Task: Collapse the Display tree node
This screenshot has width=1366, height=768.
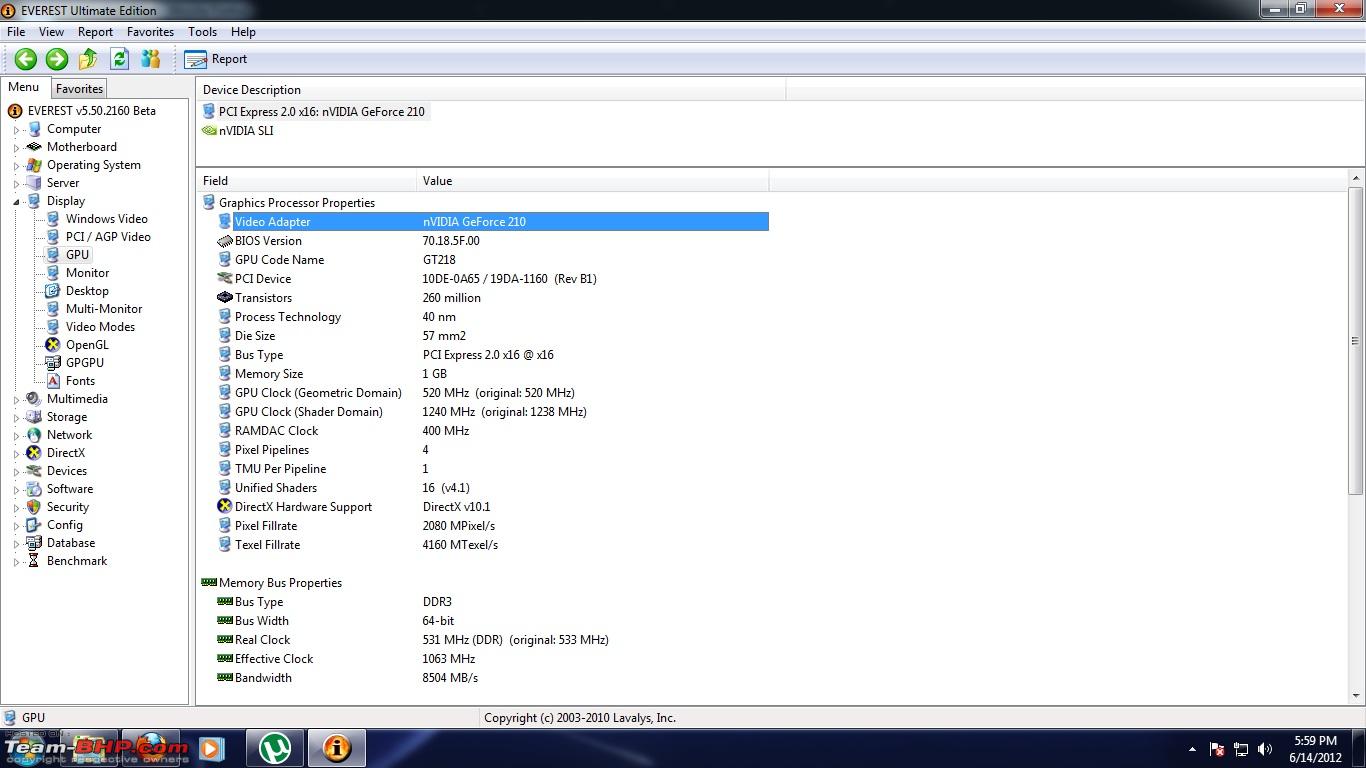Action: click(x=17, y=202)
